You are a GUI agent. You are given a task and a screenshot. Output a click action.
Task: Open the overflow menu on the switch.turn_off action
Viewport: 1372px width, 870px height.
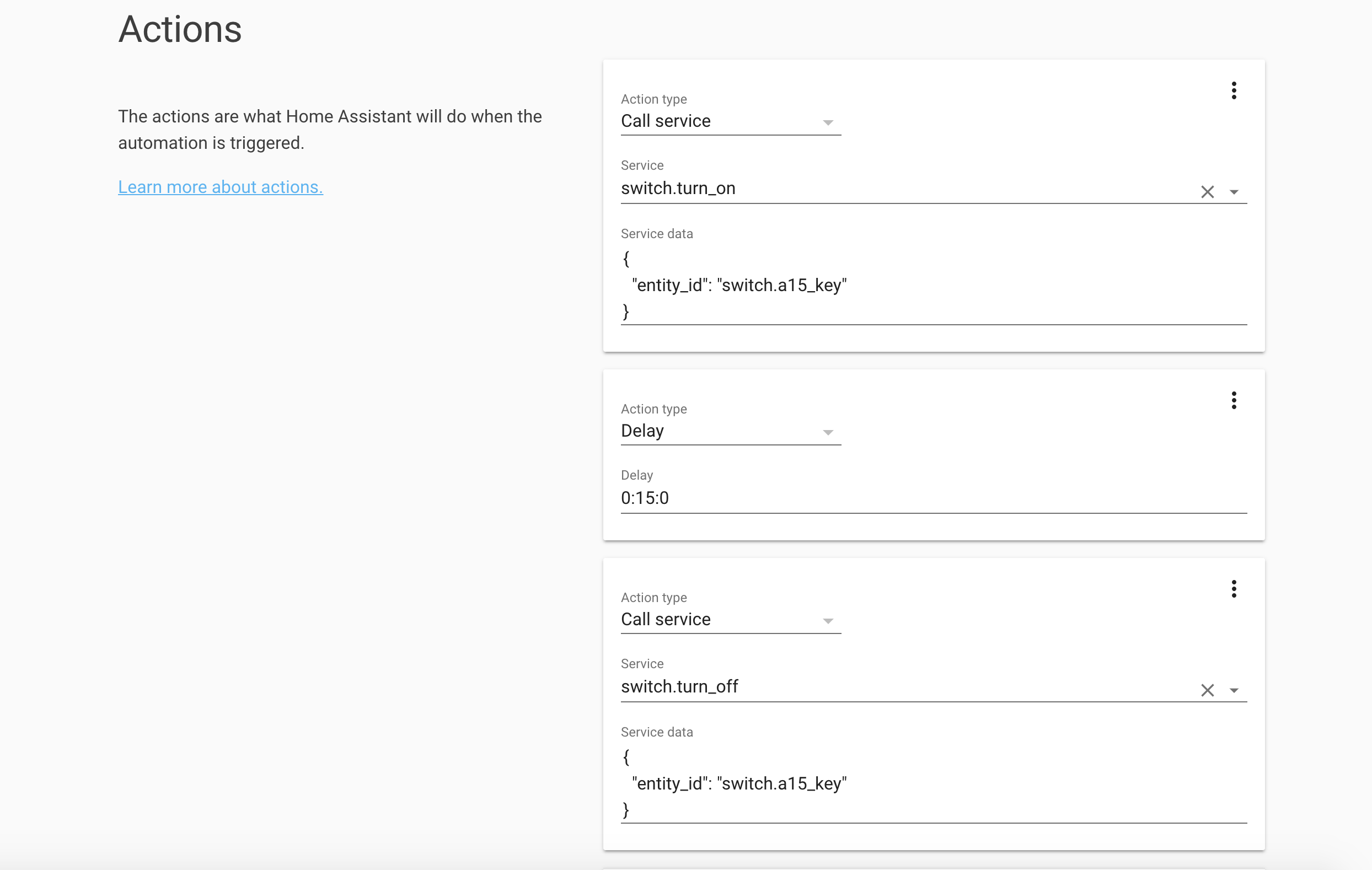pyautogui.click(x=1234, y=589)
